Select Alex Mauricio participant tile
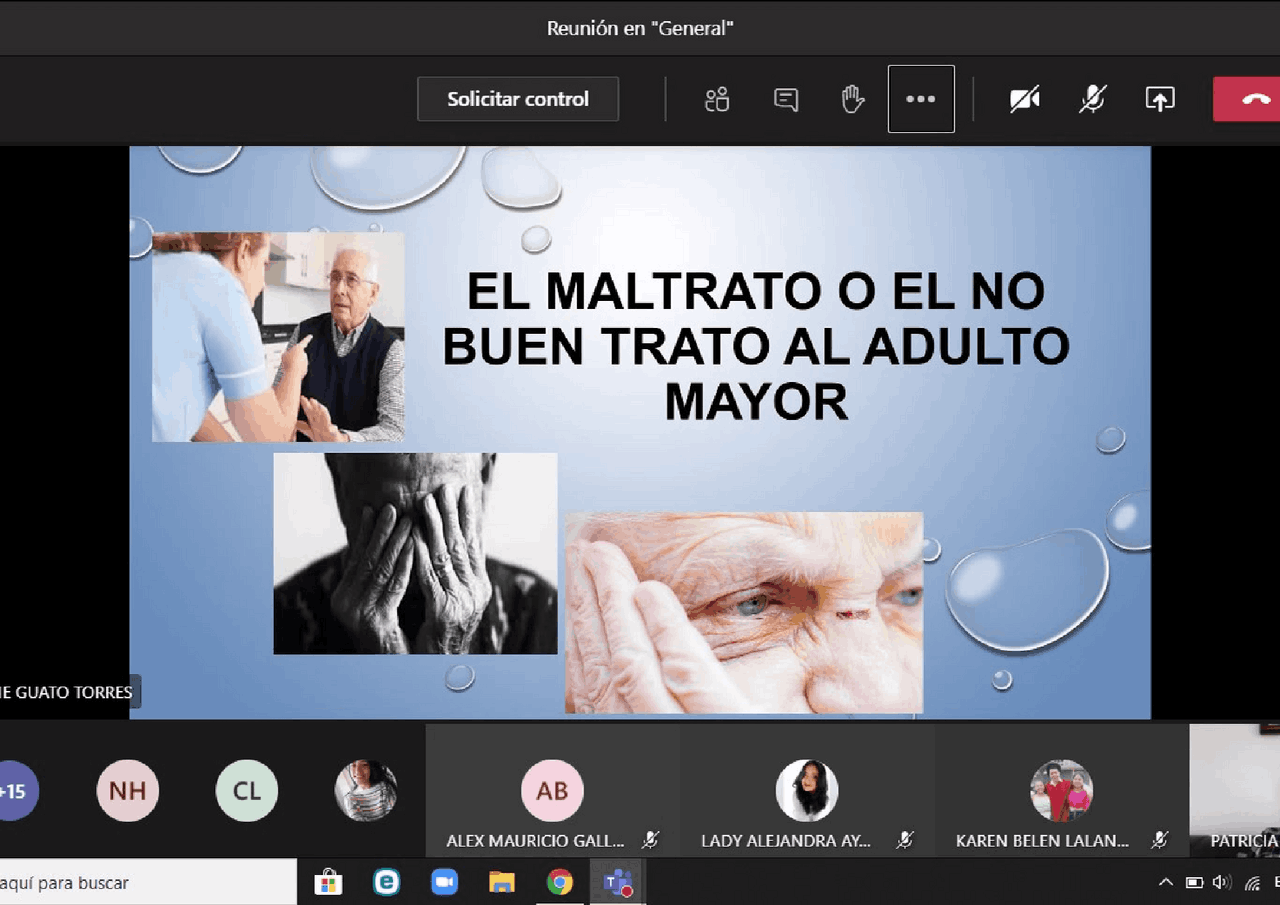 (x=552, y=791)
